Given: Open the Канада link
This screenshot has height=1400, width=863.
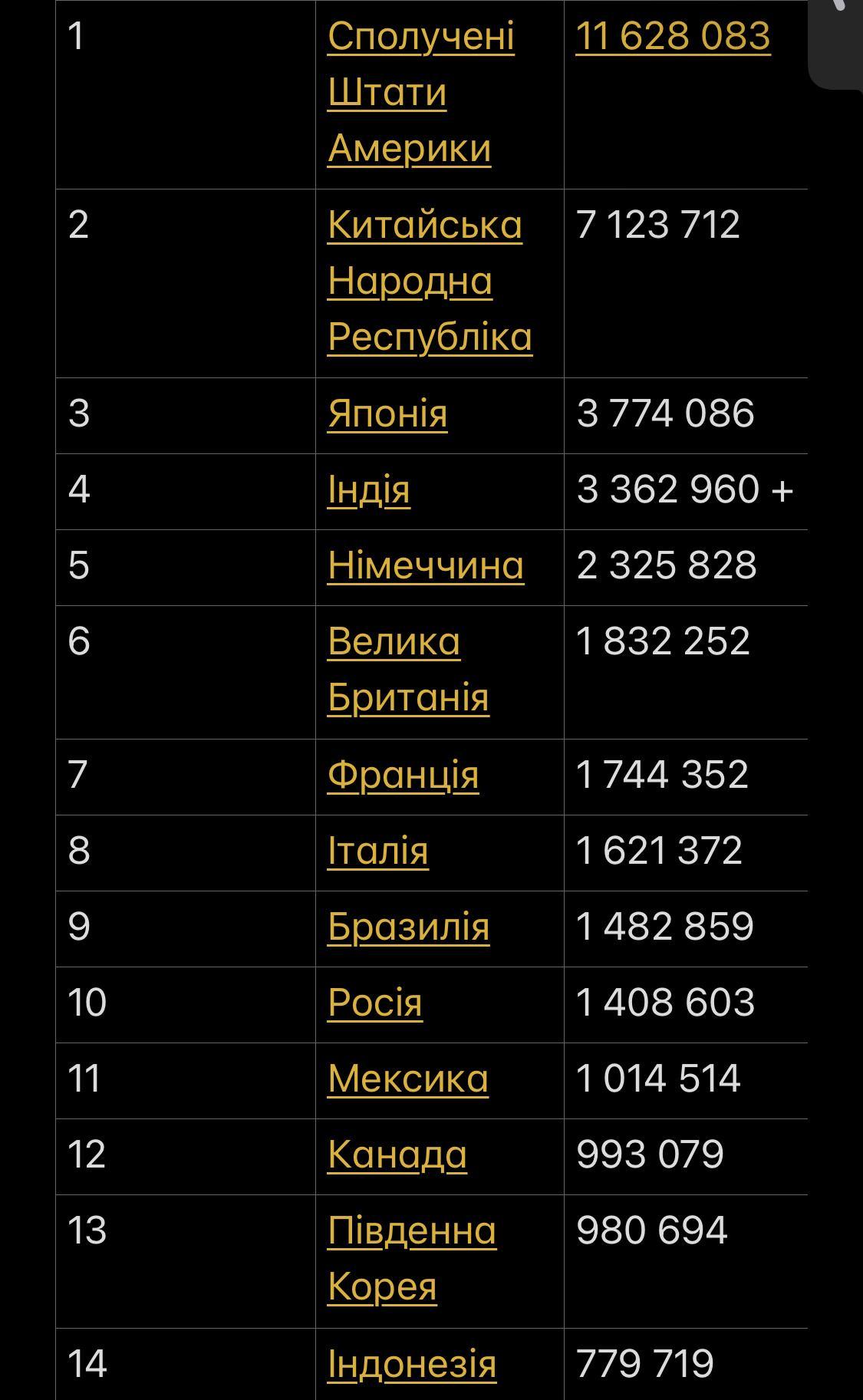Looking at the screenshot, I should coord(397,1154).
